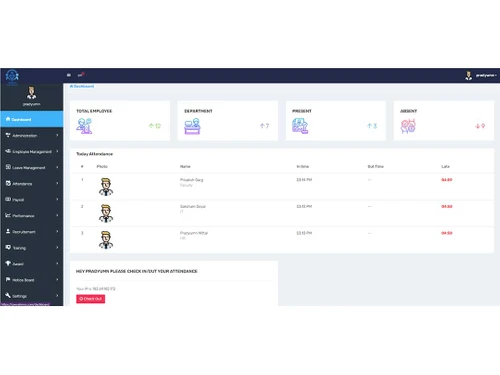Click the Late column header

click(445, 166)
